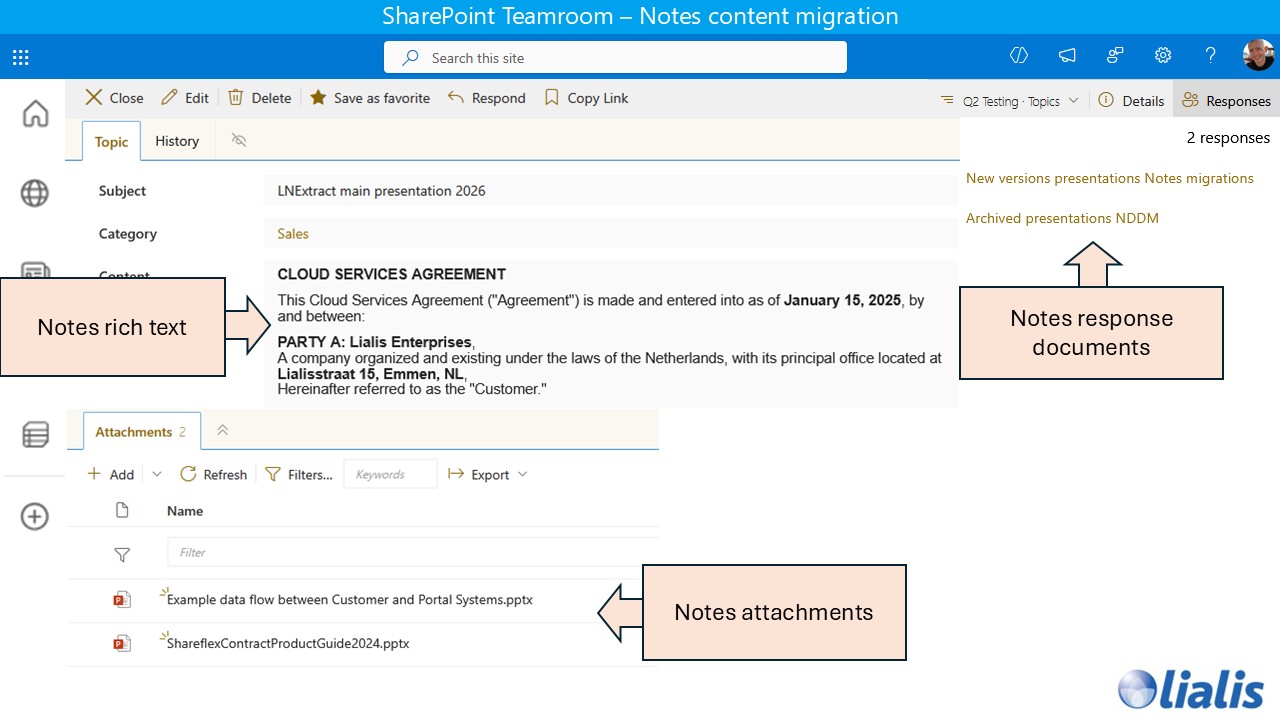Expand the Add dropdown in the Attachments toolbar
Viewport: 1280px width, 720px height.
coord(156,474)
